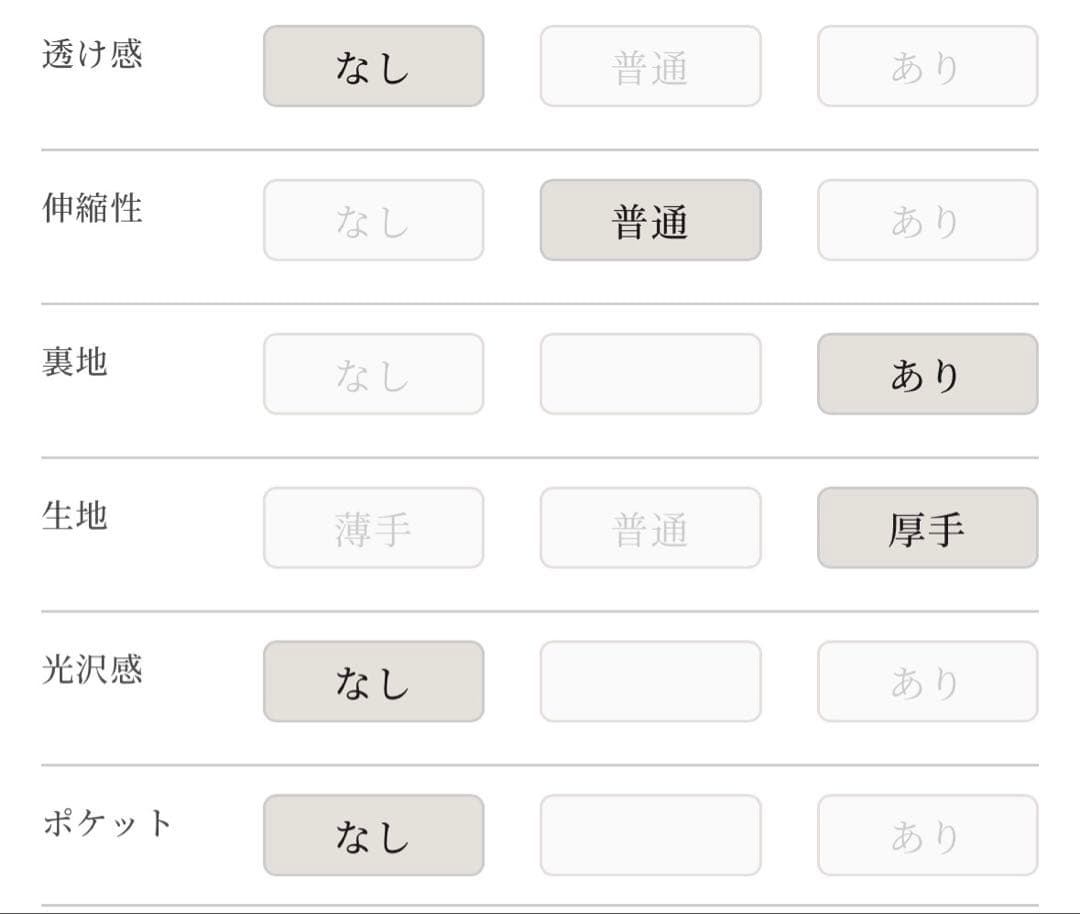The width and height of the screenshot is (1080, 914).
Task: Mark 光沢感 as あり
Action: (x=927, y=682)
